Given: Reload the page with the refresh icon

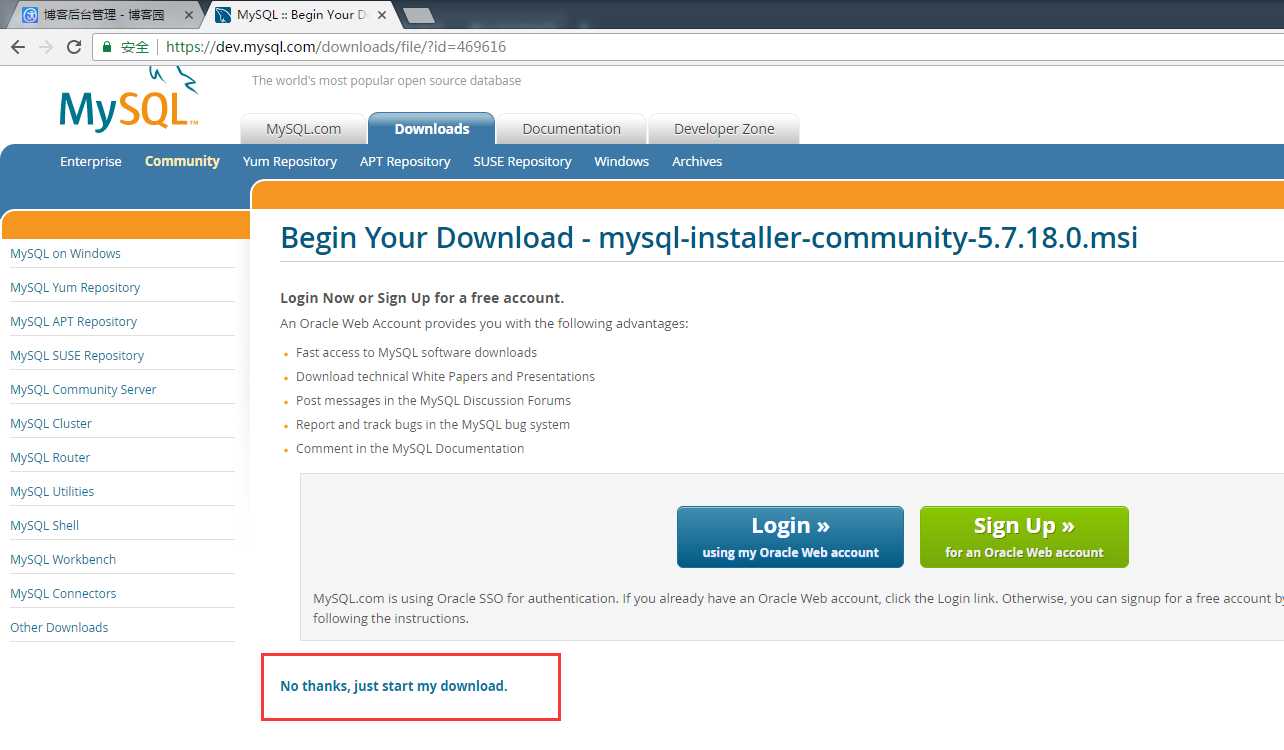Looking at the screenshot, I should pyautogui.click(x=73, y=47).
